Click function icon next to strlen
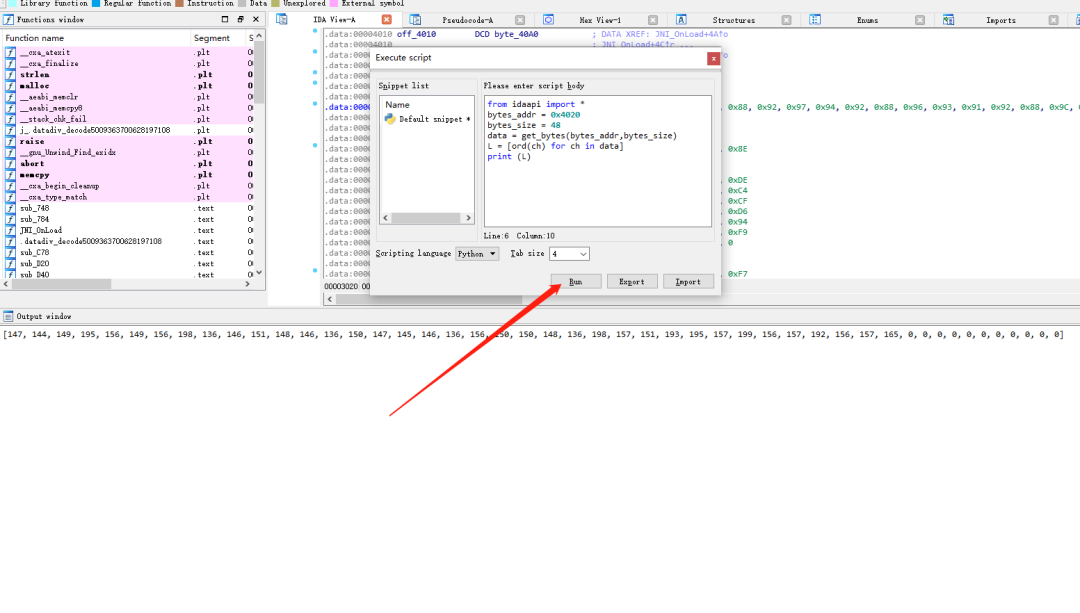The height and width of the screenshot is (613, 1080). (10, 74)
